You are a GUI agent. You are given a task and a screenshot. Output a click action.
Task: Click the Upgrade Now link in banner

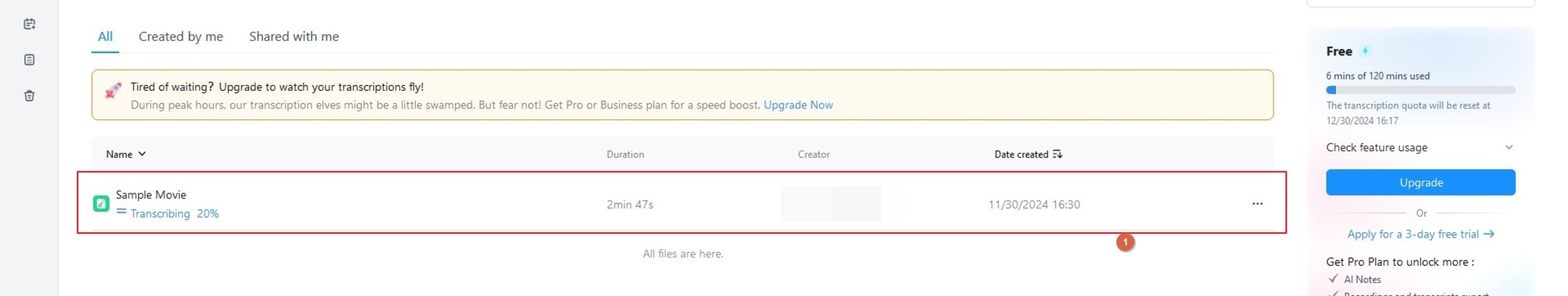tap(797, 105)
